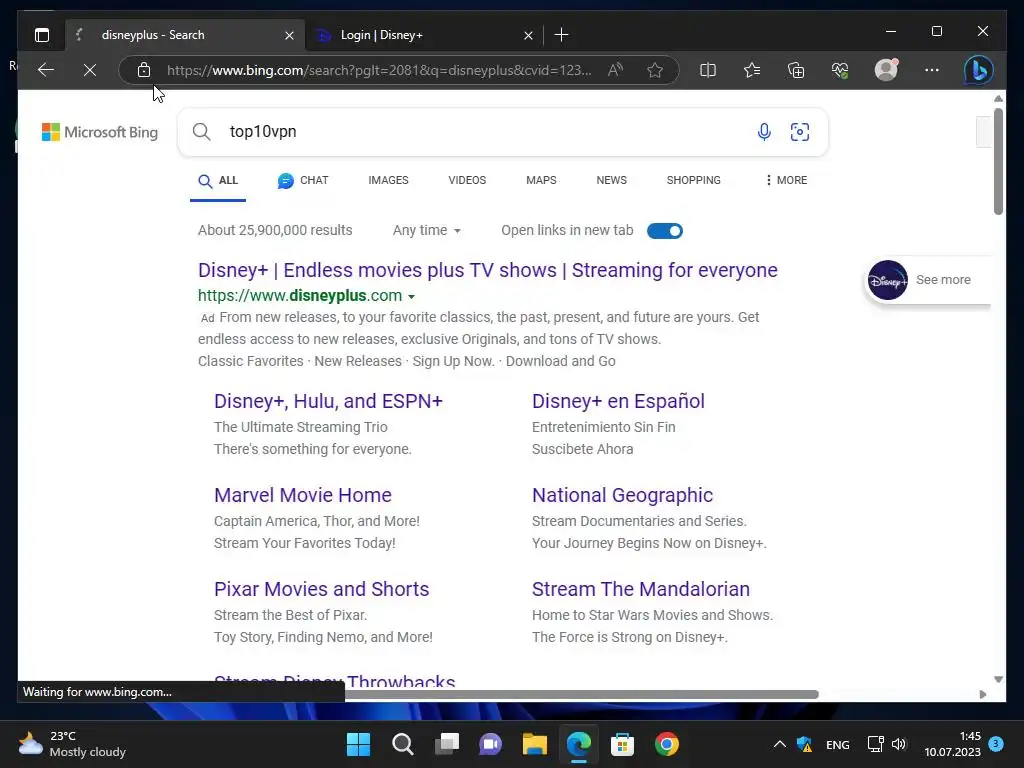Open split screen view icon
The image size is (1024, 768).
tap(708, 70)
